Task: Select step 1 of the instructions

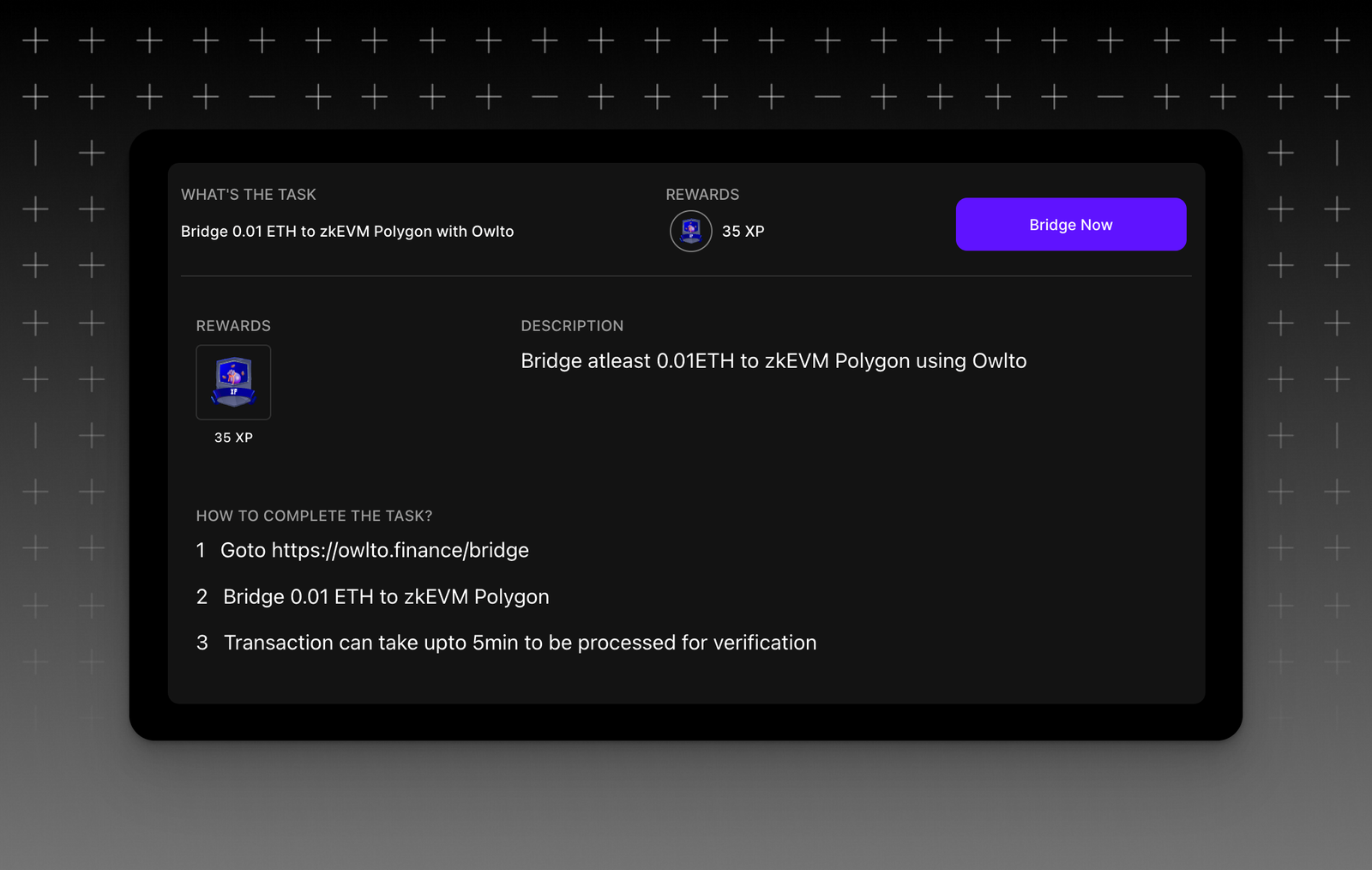Action: [x=361, y=550]
